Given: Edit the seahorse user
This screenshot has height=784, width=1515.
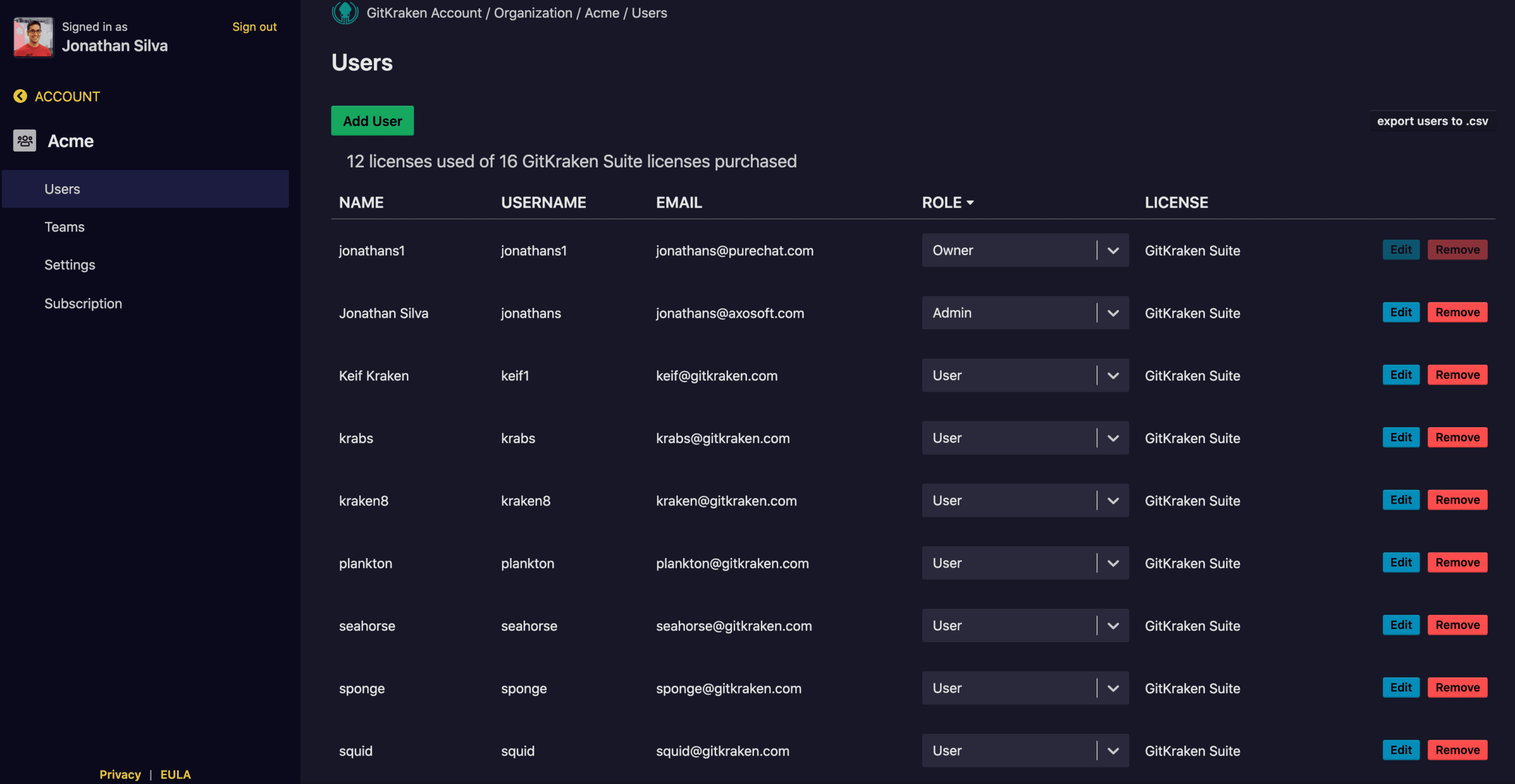Looking at the screenshot, I should coord(1401,625).
